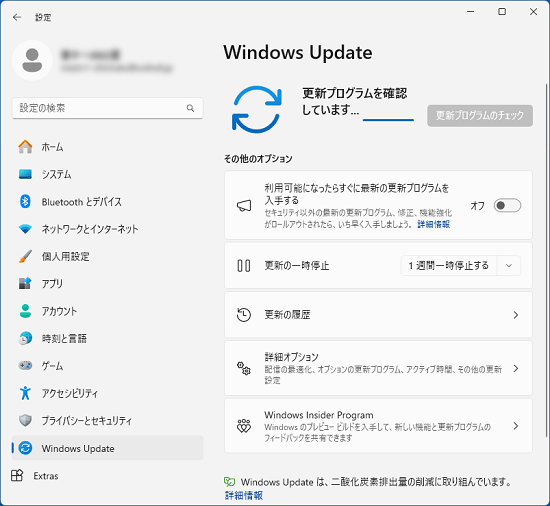550x506 pixels.
Task: Open the Bluetooth とデバイス icon
Action: (25, 201)
